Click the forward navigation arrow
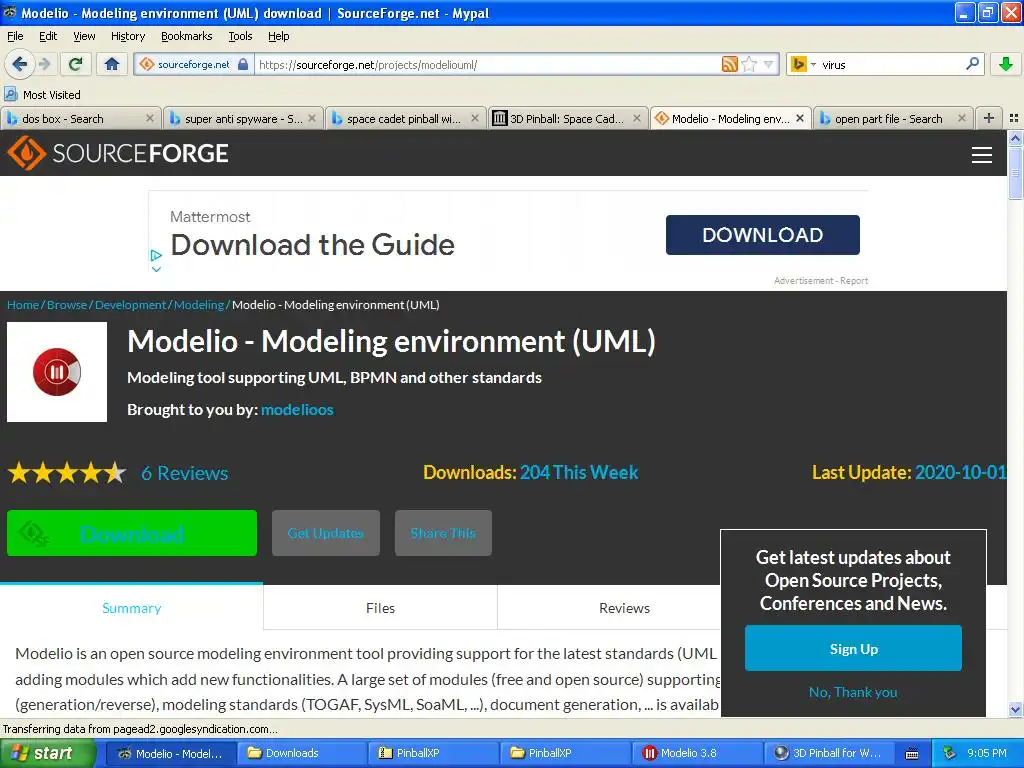 [44, 64]
